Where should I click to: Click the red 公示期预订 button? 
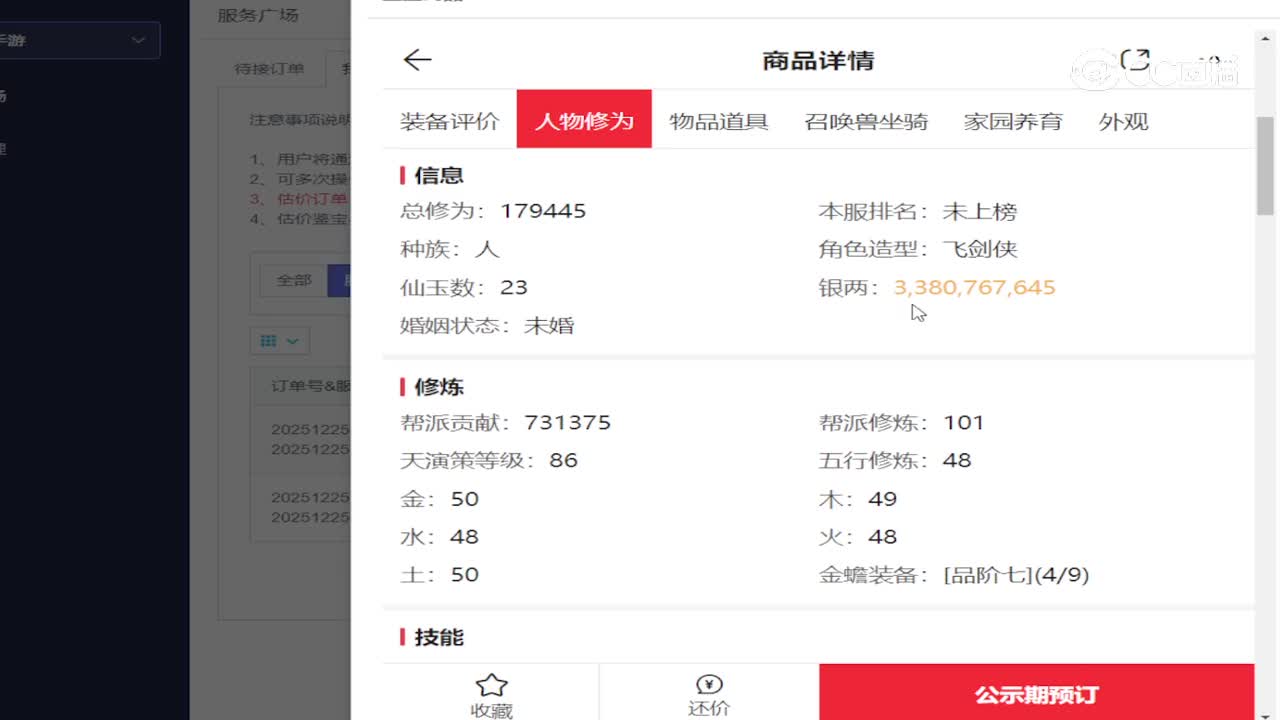[1037, 692]
